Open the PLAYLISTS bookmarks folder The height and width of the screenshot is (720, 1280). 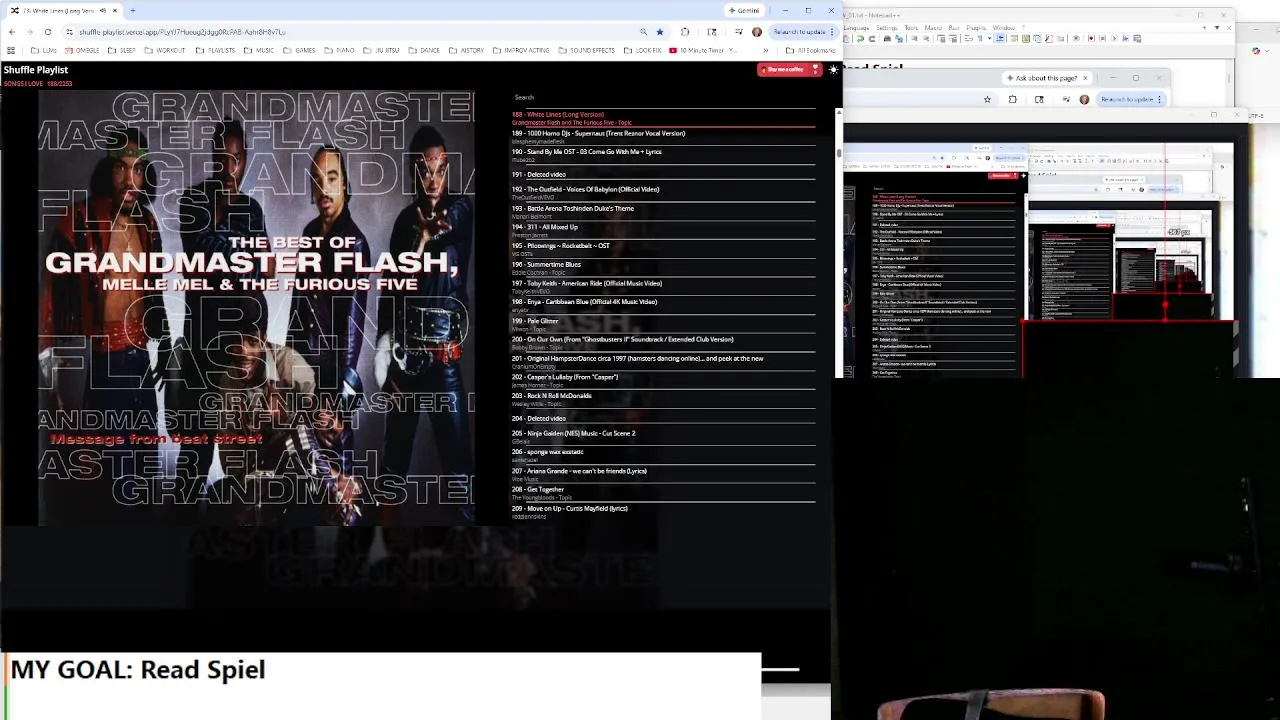click(x=215, y=50)
